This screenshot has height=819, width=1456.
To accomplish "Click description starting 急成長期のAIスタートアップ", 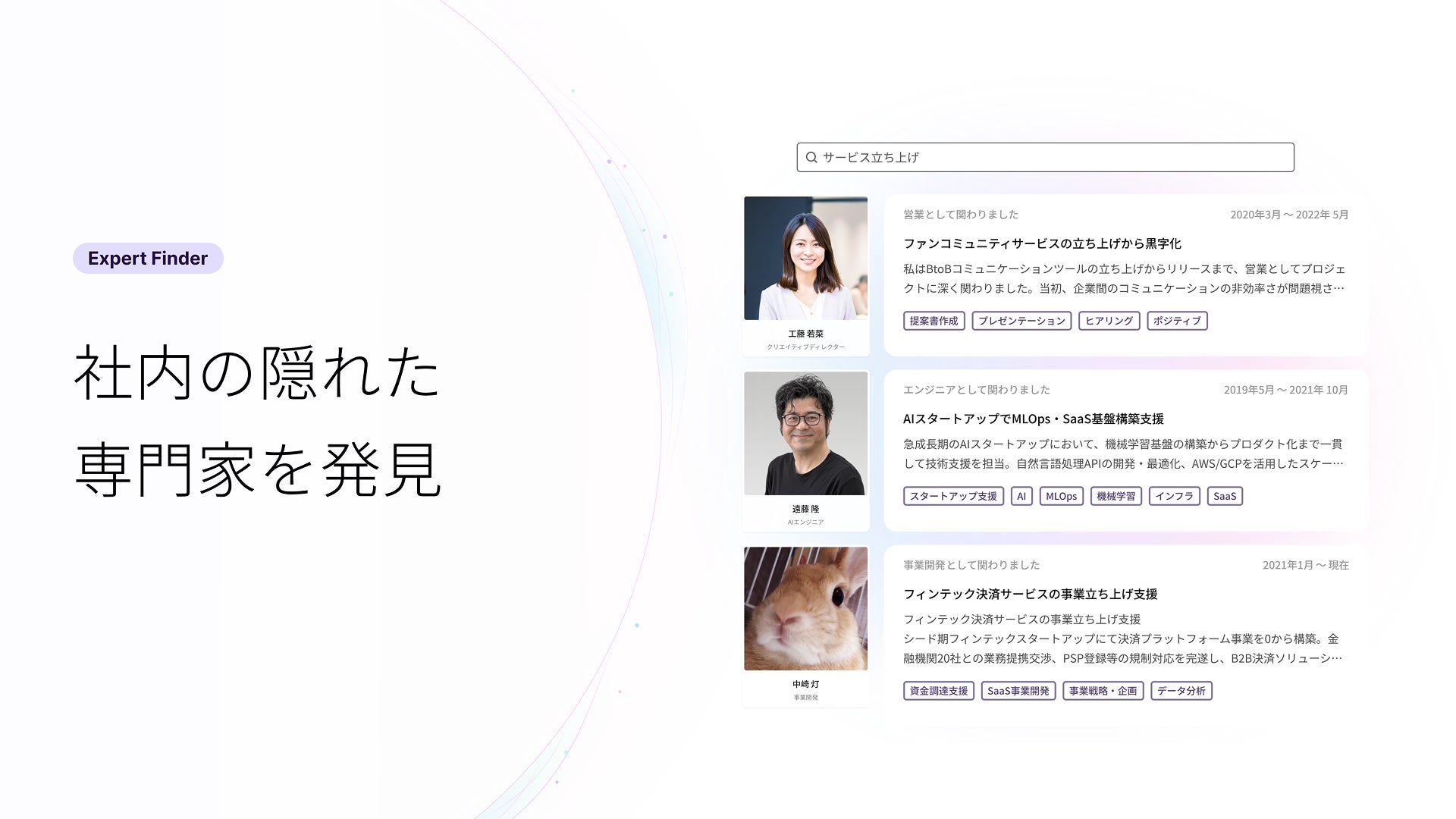I will click(1124, 453).
